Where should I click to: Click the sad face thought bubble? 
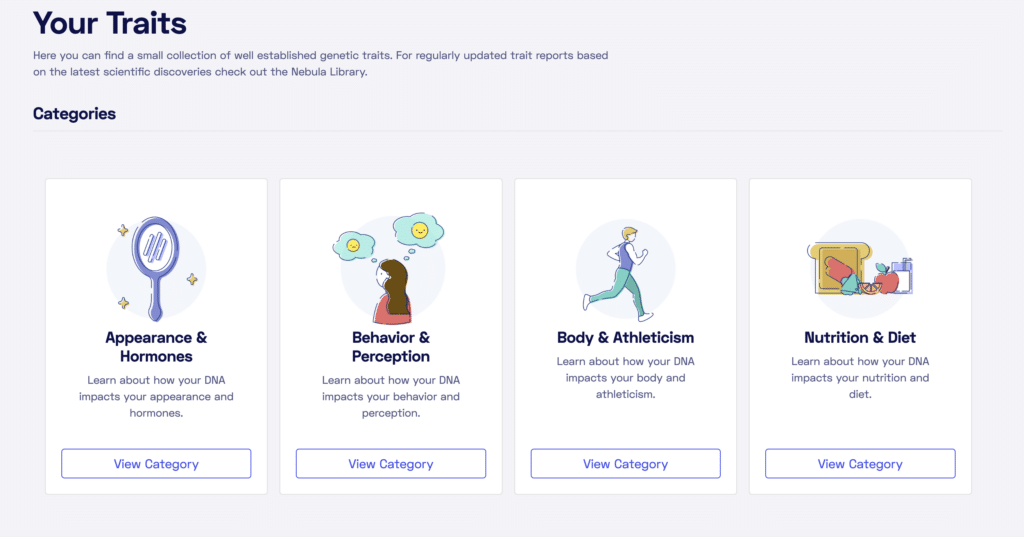(353, 246)
